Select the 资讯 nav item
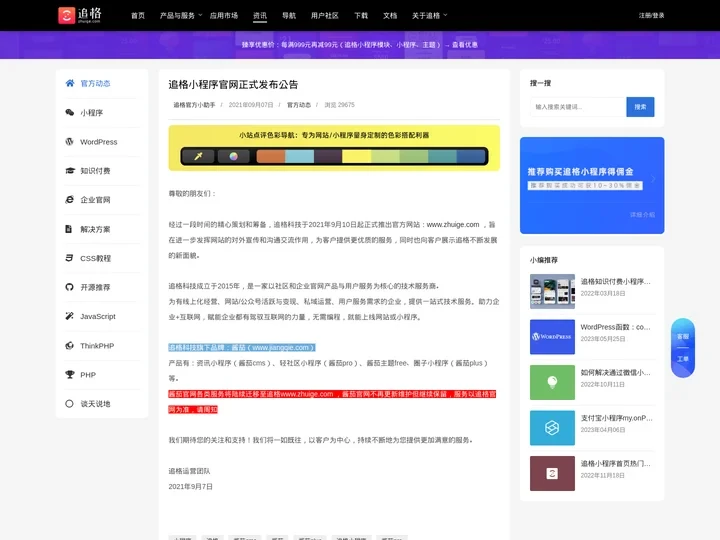The image size is (720, 540). [x=260, y=16]
